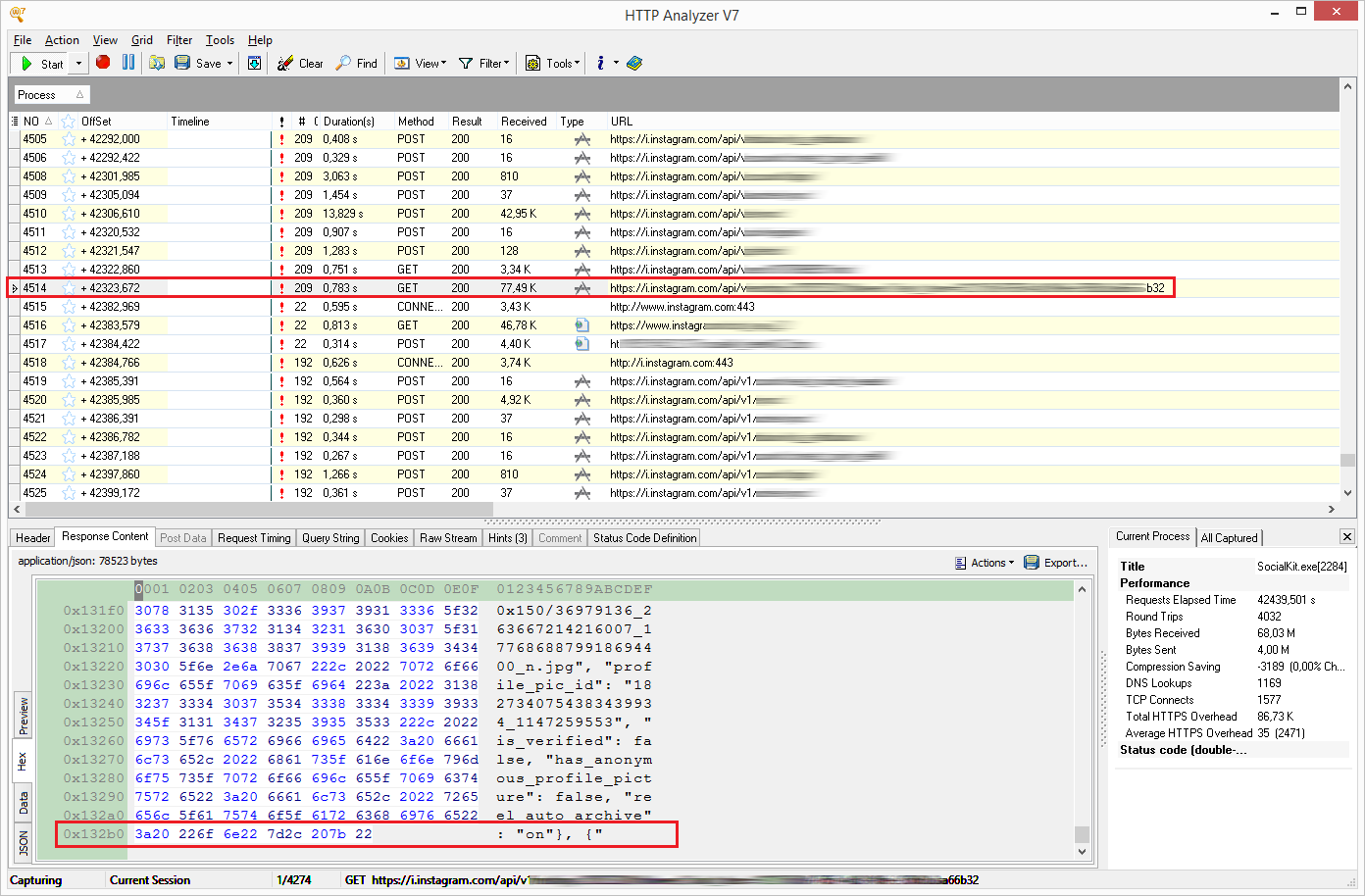Image resolution: width=1365 pixels, height=896 pixels.
Task: Open the File menu
Action: (23, 40)
